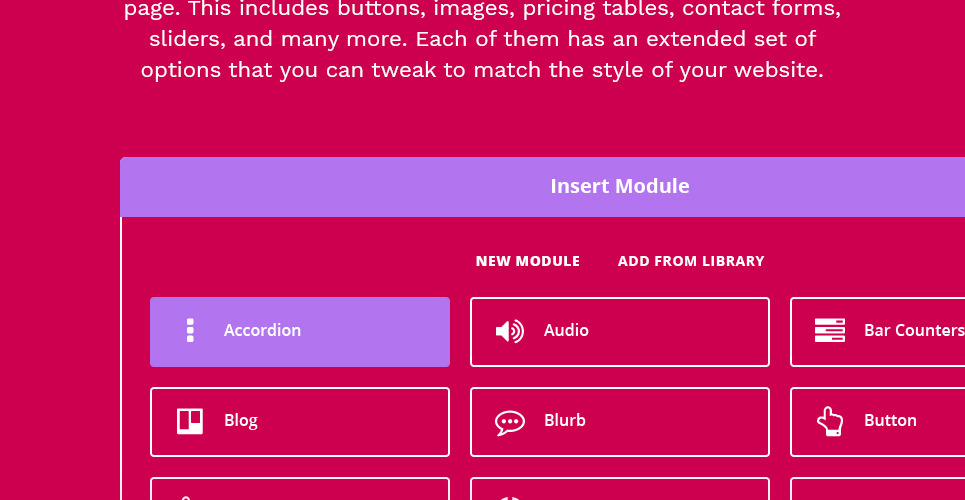965x500 pixels.
Task: Click the Blog layout icon
Action: click(190, 421)
